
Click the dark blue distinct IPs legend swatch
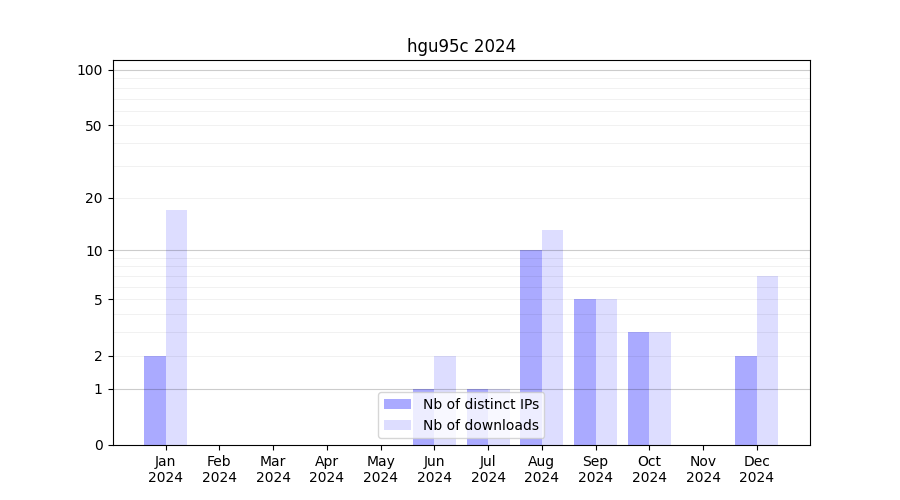coord(397,404)
